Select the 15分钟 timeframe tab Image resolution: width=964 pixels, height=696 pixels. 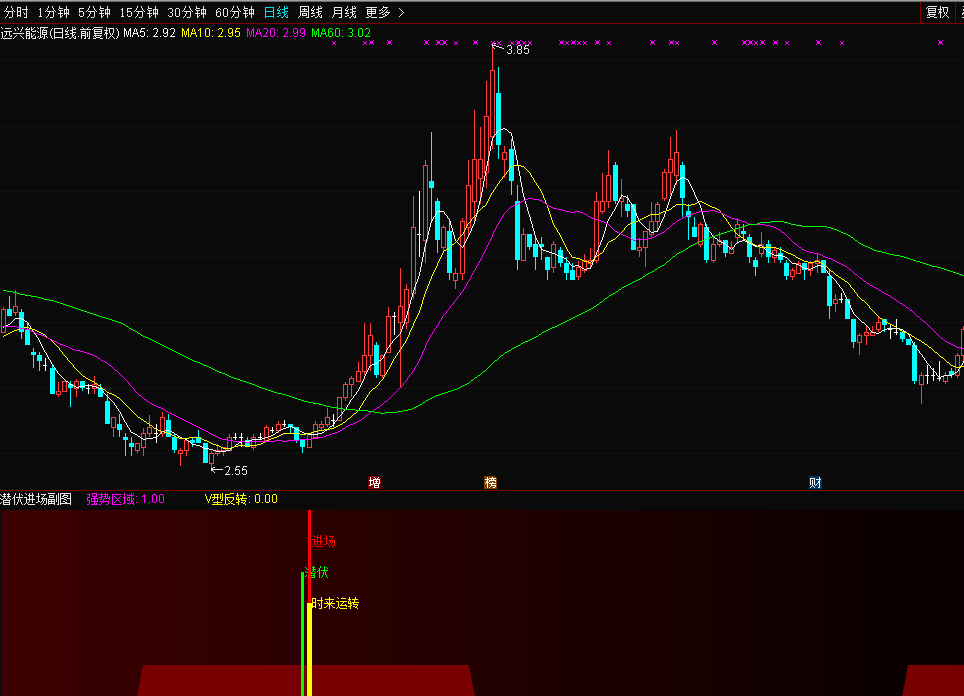139,12
